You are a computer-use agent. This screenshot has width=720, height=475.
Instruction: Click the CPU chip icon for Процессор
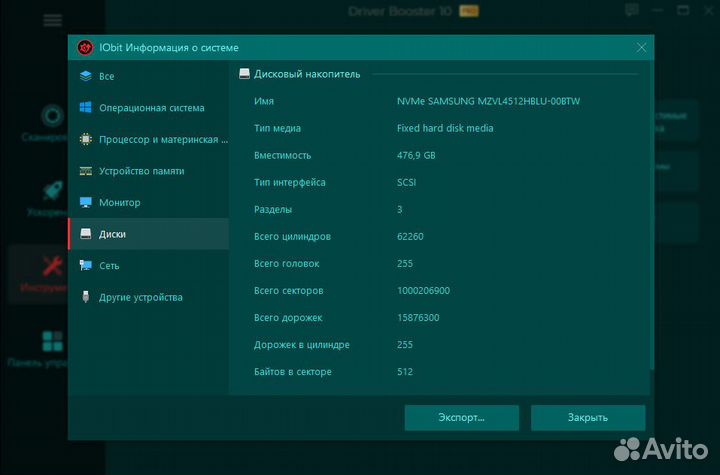85,139
